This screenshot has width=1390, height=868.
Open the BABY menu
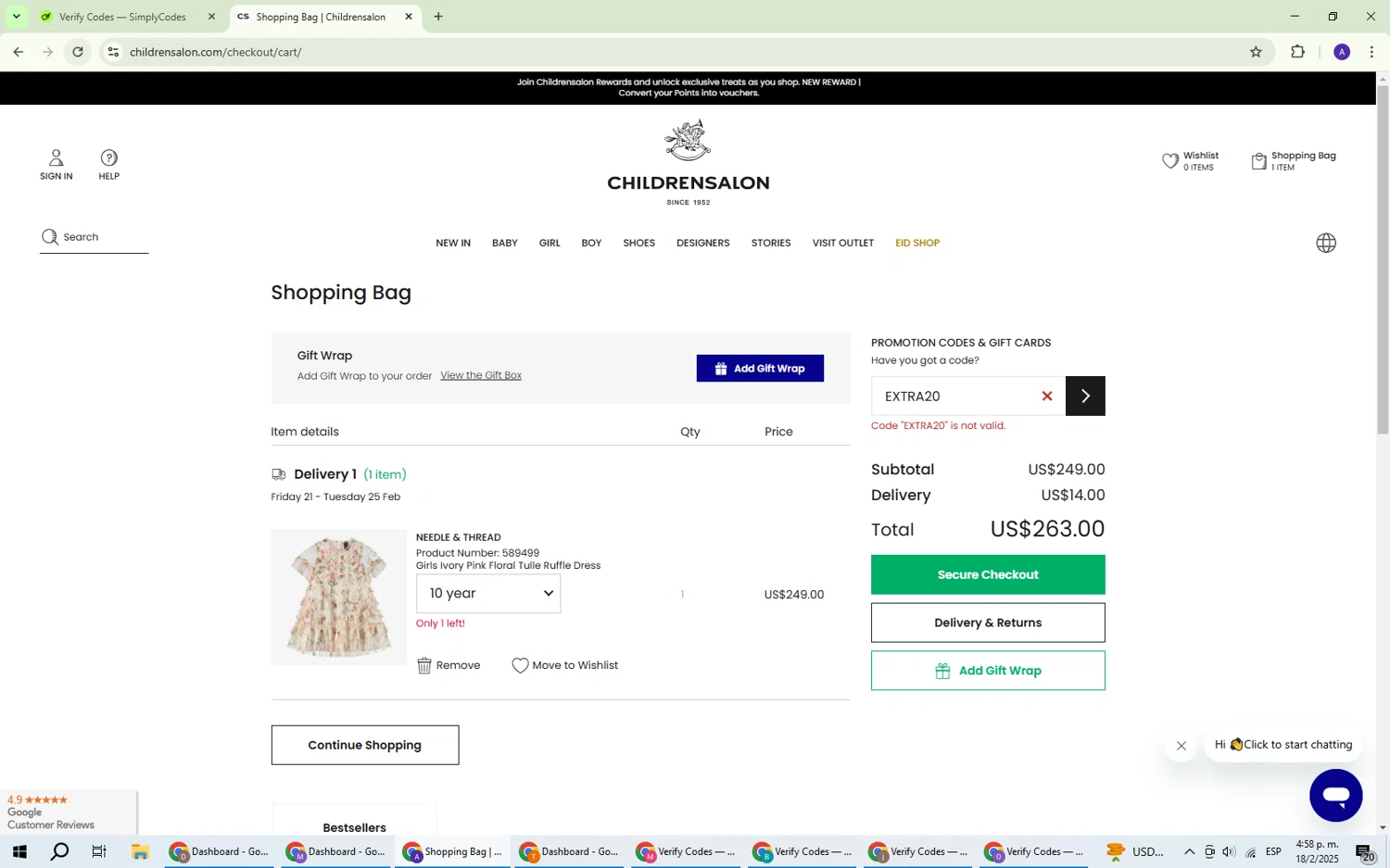click(505, 243)
